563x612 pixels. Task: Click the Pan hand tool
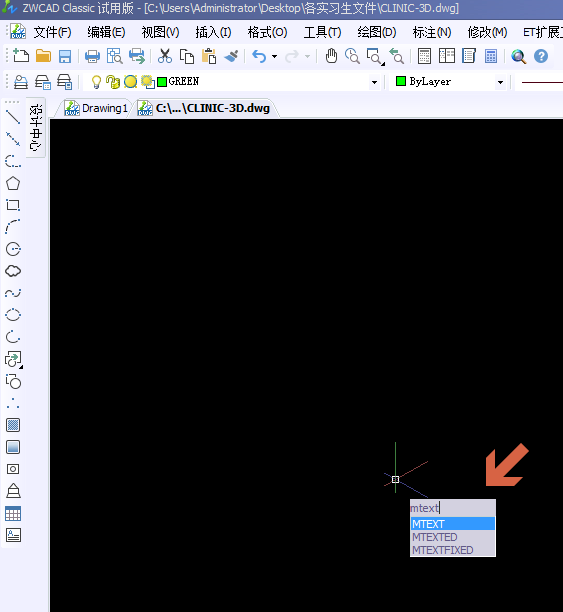331,56
